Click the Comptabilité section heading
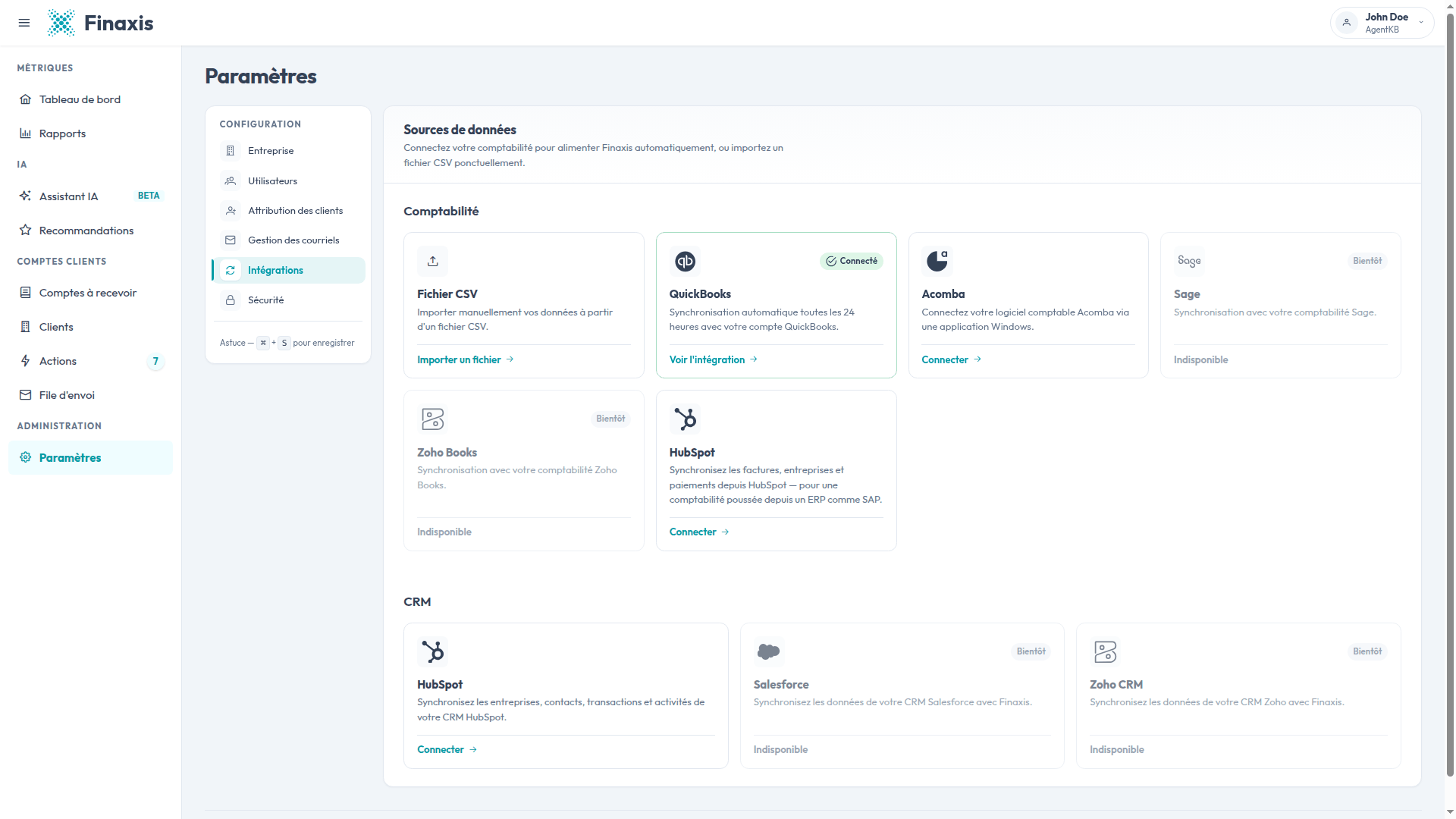This screenshot has width=1456, height=819. 441,211
